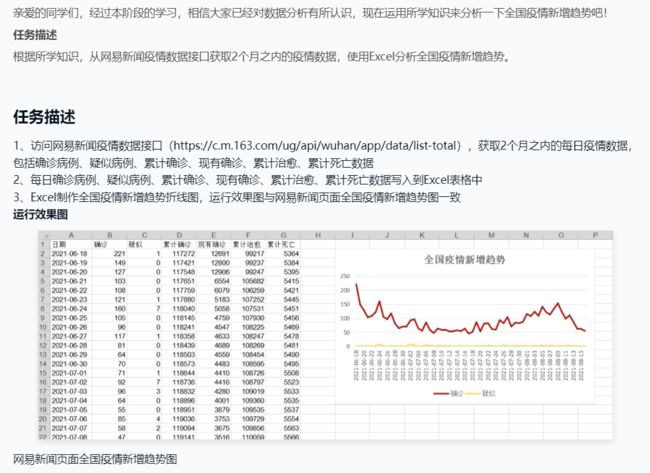650x473 pixels.
Task: Click the date cell 2021-06-24
Action: [70, 309]
